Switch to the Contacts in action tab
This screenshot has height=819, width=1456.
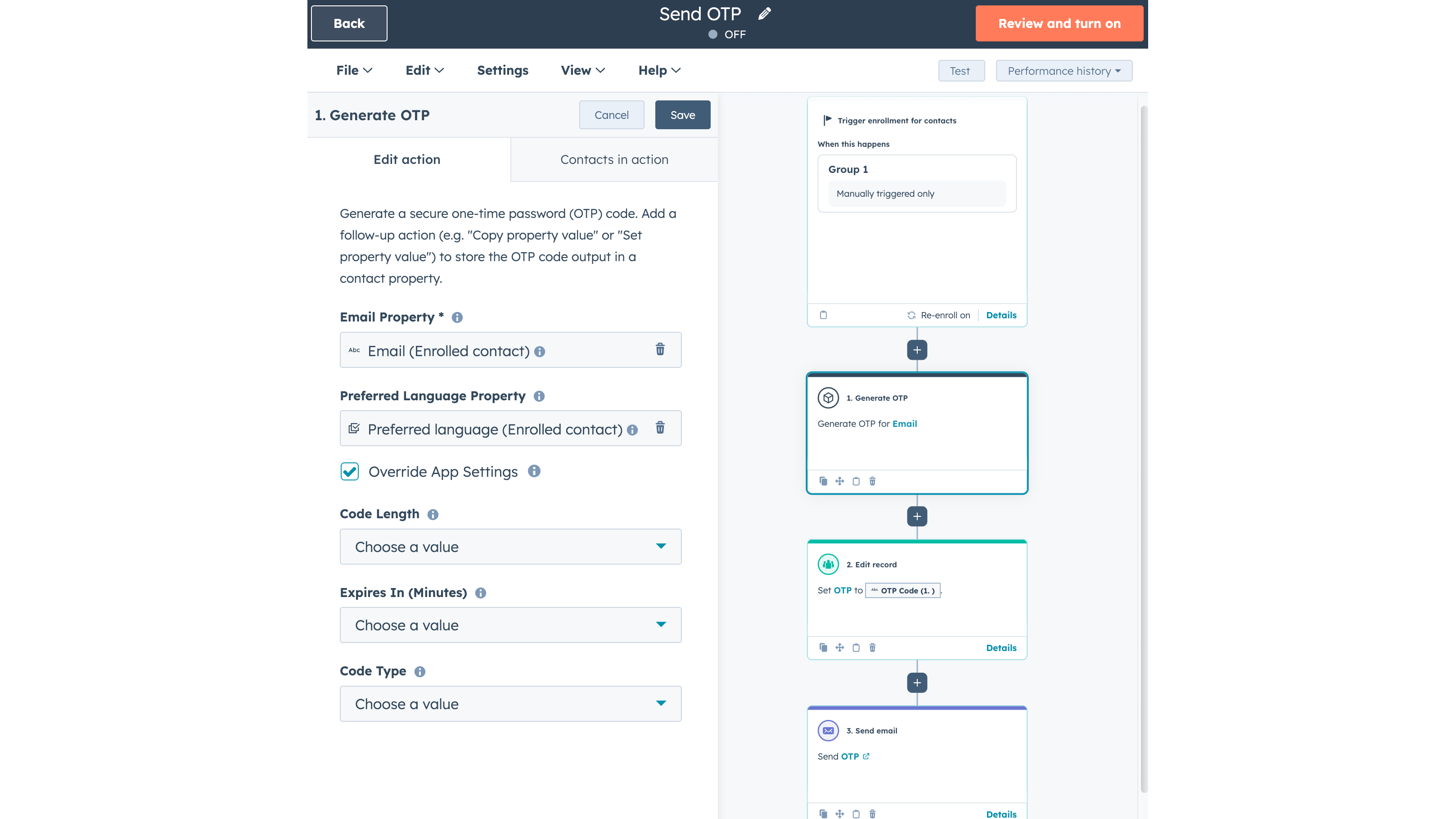tap(614, 159)
